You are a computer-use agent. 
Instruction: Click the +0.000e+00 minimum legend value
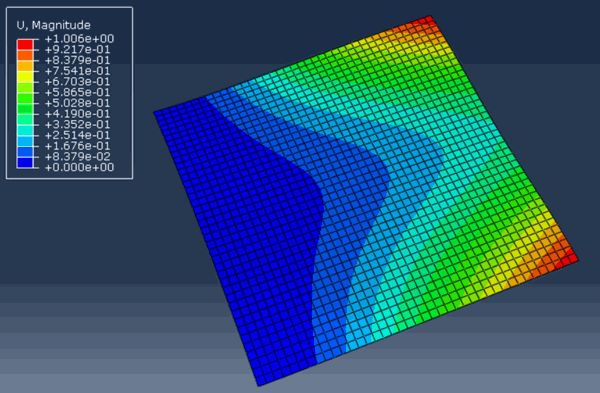(x=79, y=167)
